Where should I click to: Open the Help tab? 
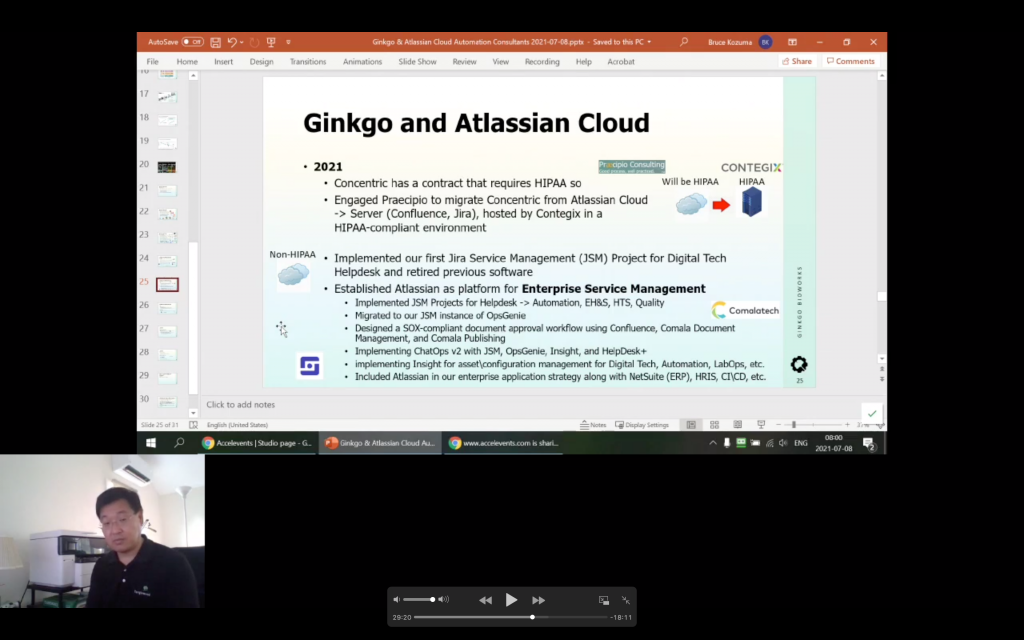tap(583, 61)
